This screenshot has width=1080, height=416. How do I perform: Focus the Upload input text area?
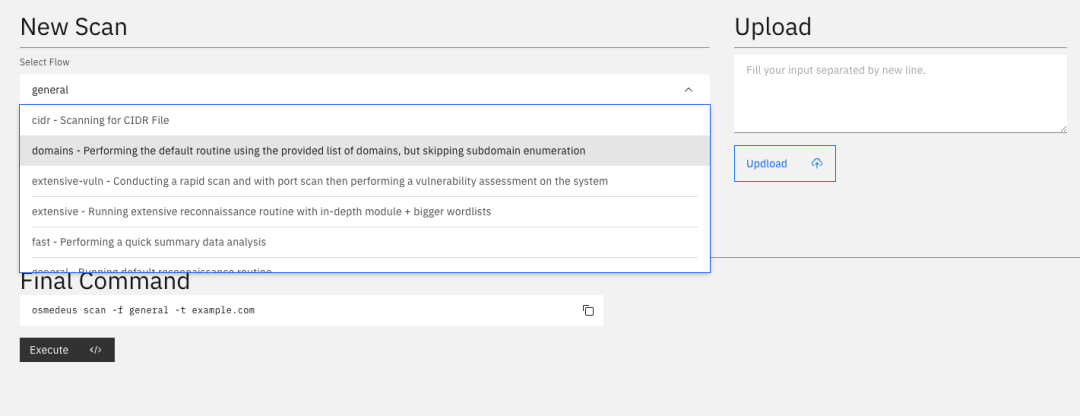[x=900, y=93]
